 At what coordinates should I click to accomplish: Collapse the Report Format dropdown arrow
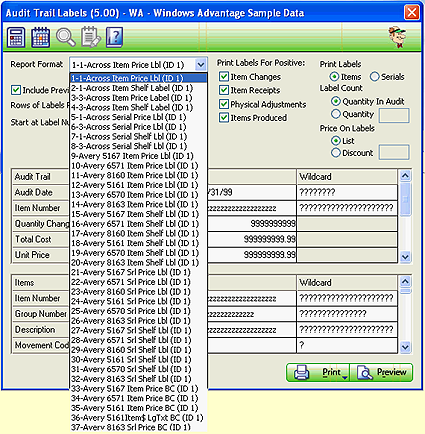point(201,65)
